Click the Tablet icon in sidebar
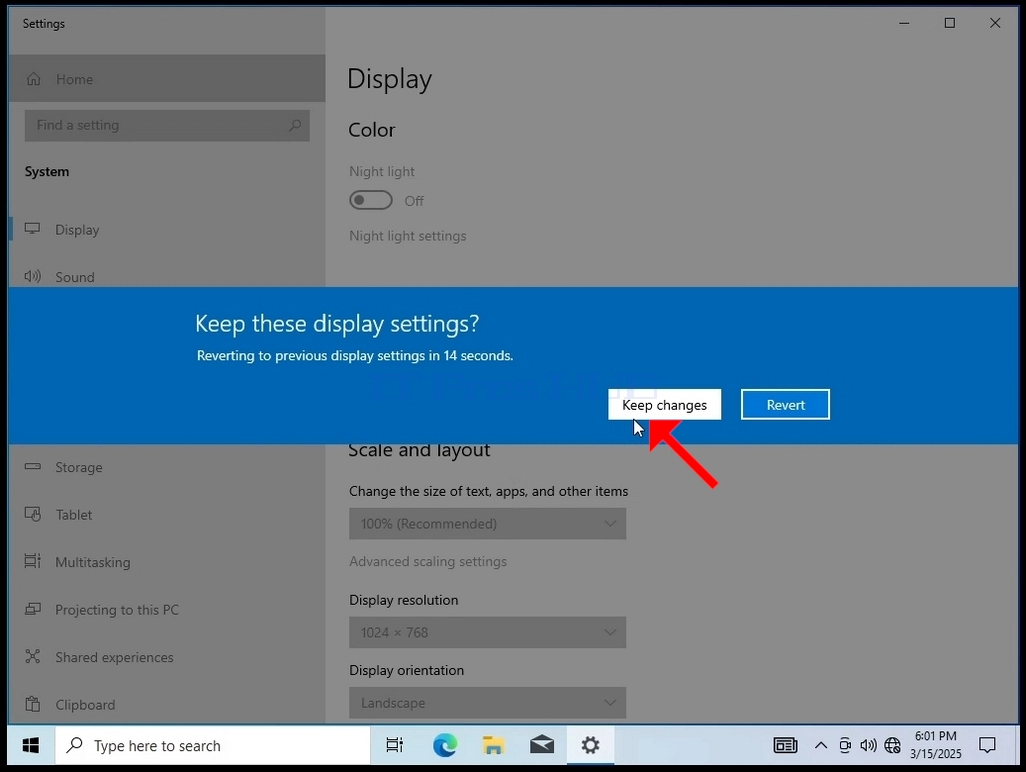The image size is (1026, 772). [x=32, y=514]
